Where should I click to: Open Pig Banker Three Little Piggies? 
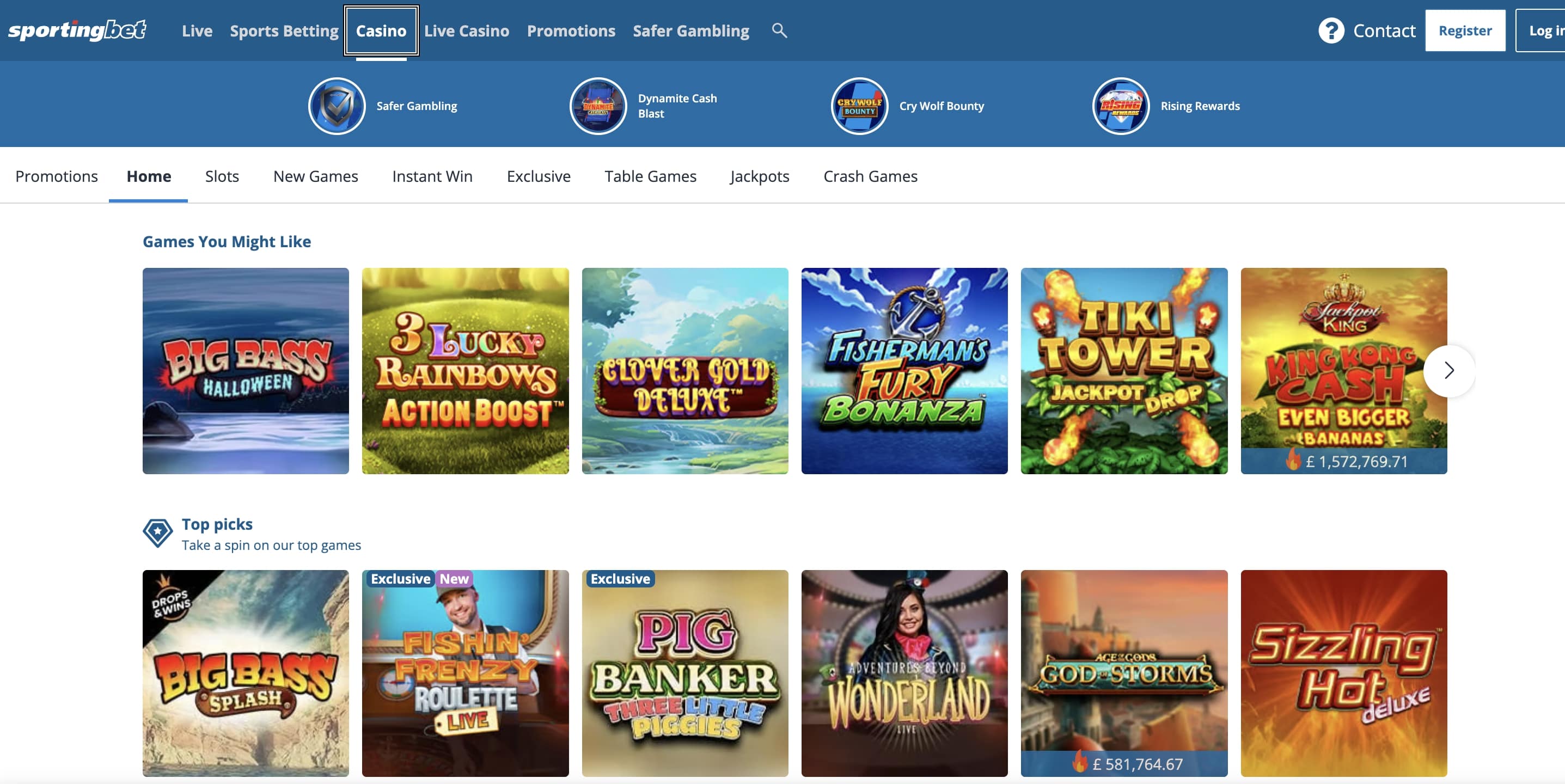point(684,672)
